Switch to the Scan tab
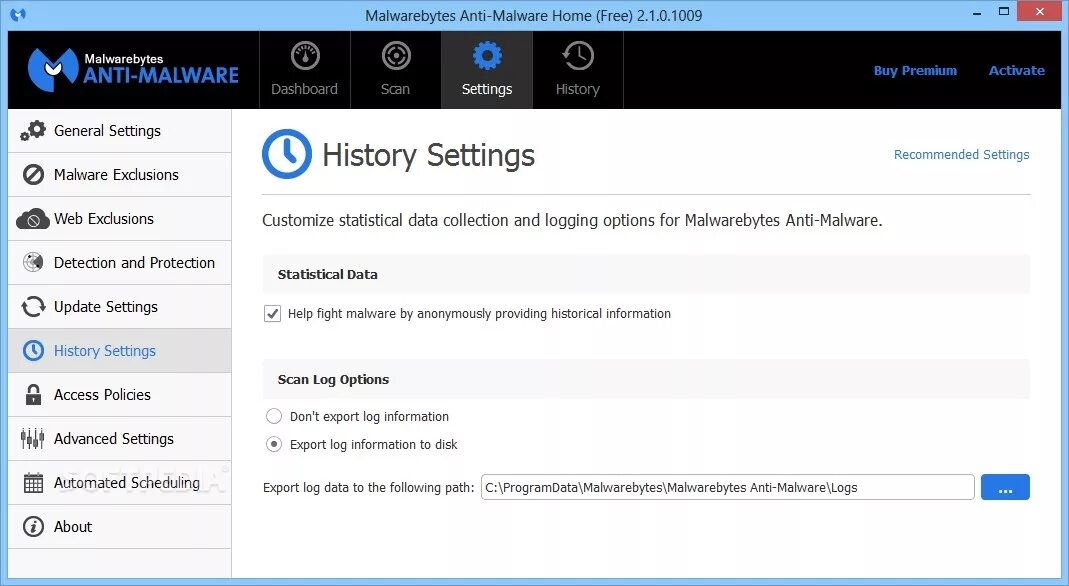This screenshot has width=1069, height=586. click(395, 70)
